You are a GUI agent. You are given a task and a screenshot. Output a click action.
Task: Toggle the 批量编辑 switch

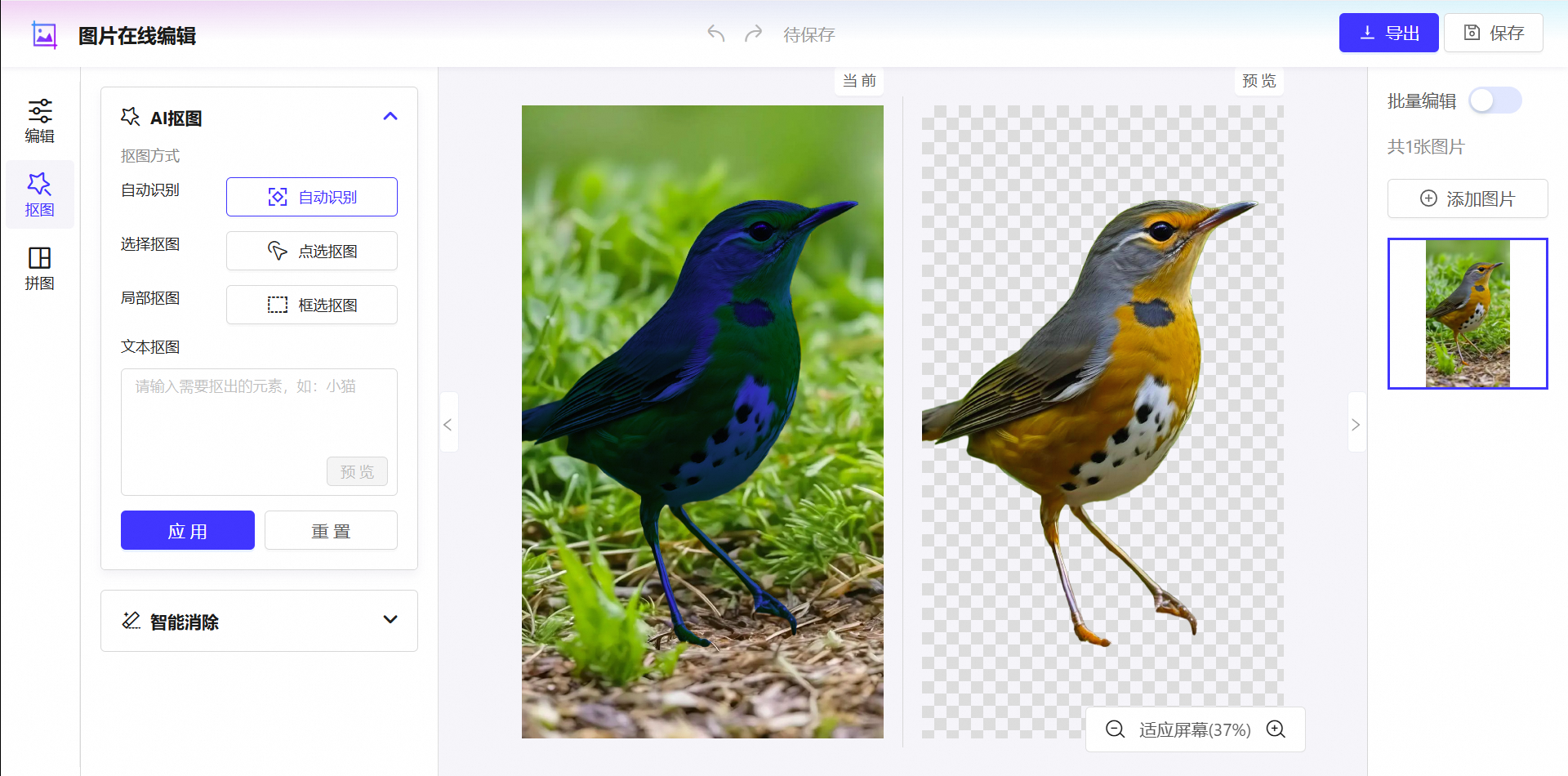tap(1494, 100)
